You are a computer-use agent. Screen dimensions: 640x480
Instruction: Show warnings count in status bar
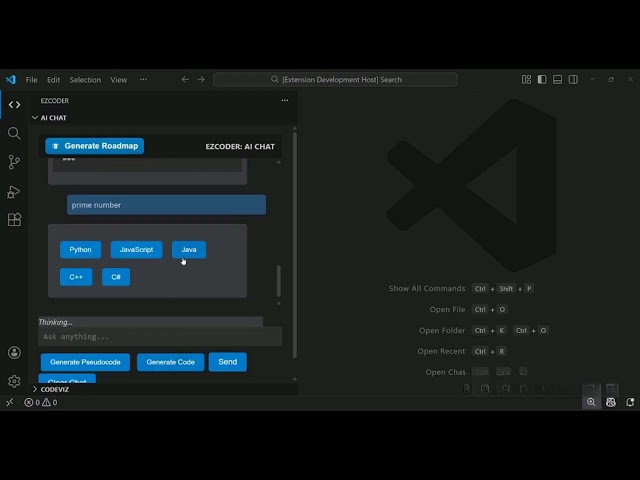coord(50,402)
